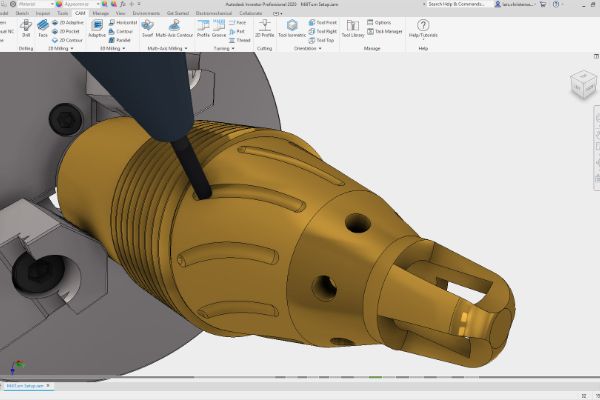
Task: Select the turning Part operation
Action: [237, 31]
